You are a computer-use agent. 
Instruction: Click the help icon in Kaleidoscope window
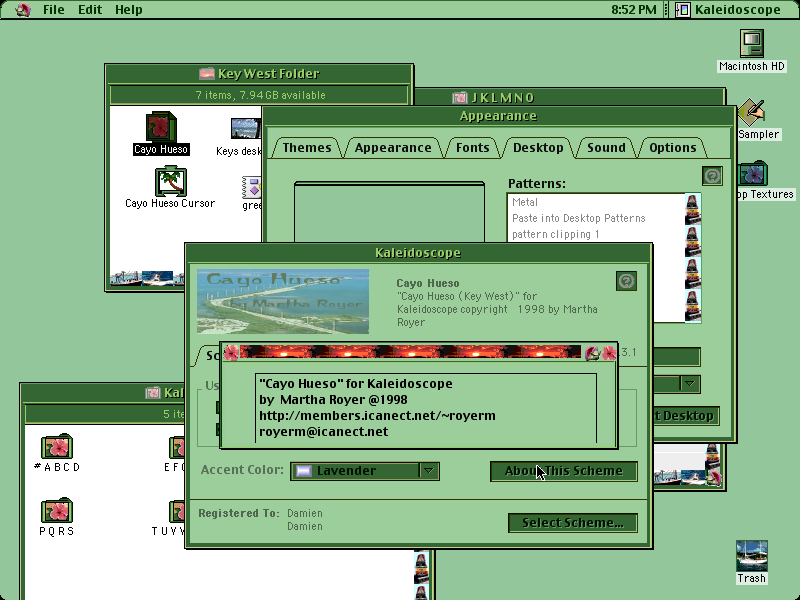point(626,281)
